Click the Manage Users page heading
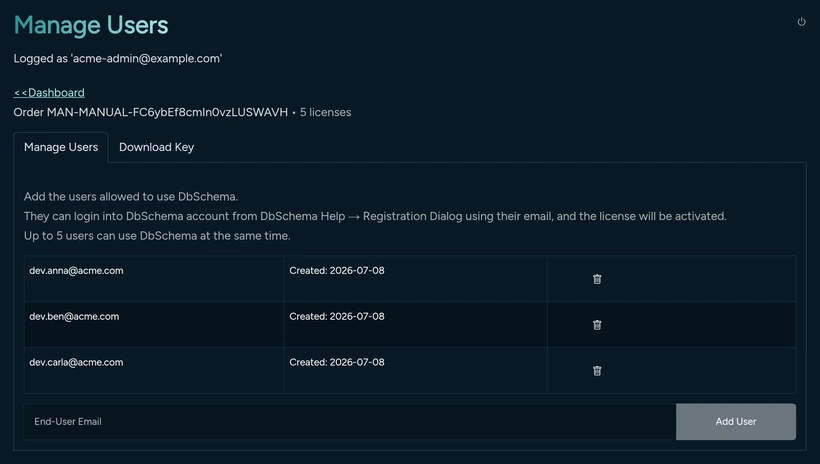 pyautogui.click(x=91, y=25)
